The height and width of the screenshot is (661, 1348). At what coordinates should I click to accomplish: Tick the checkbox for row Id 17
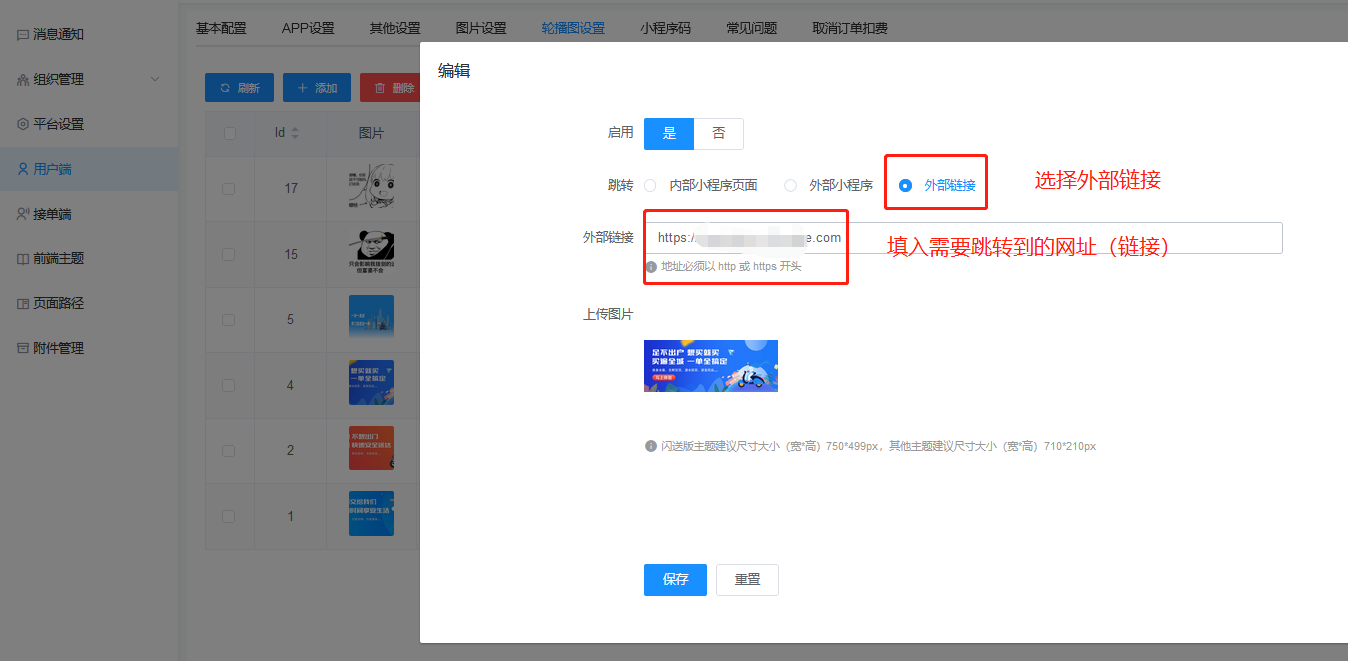[229, 188]
